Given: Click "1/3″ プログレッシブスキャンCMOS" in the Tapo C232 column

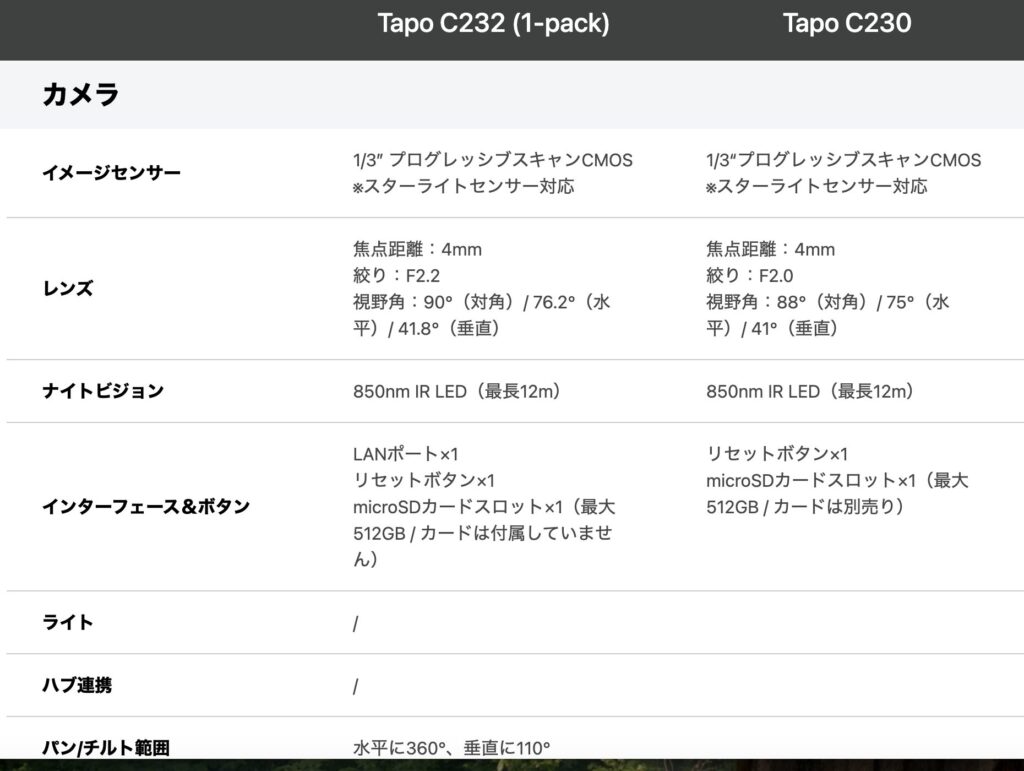Looking at the screenshot, I should [x=492, y=160].
